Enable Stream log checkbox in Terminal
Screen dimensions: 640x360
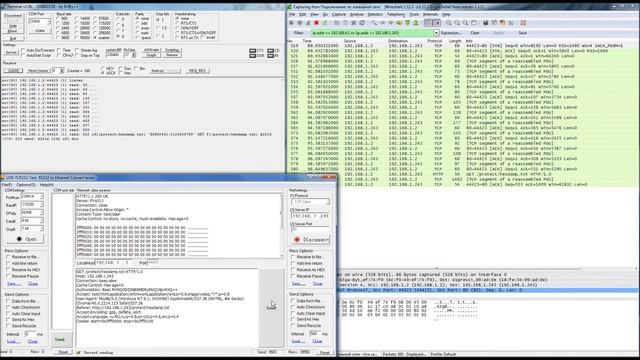[86, 50]
